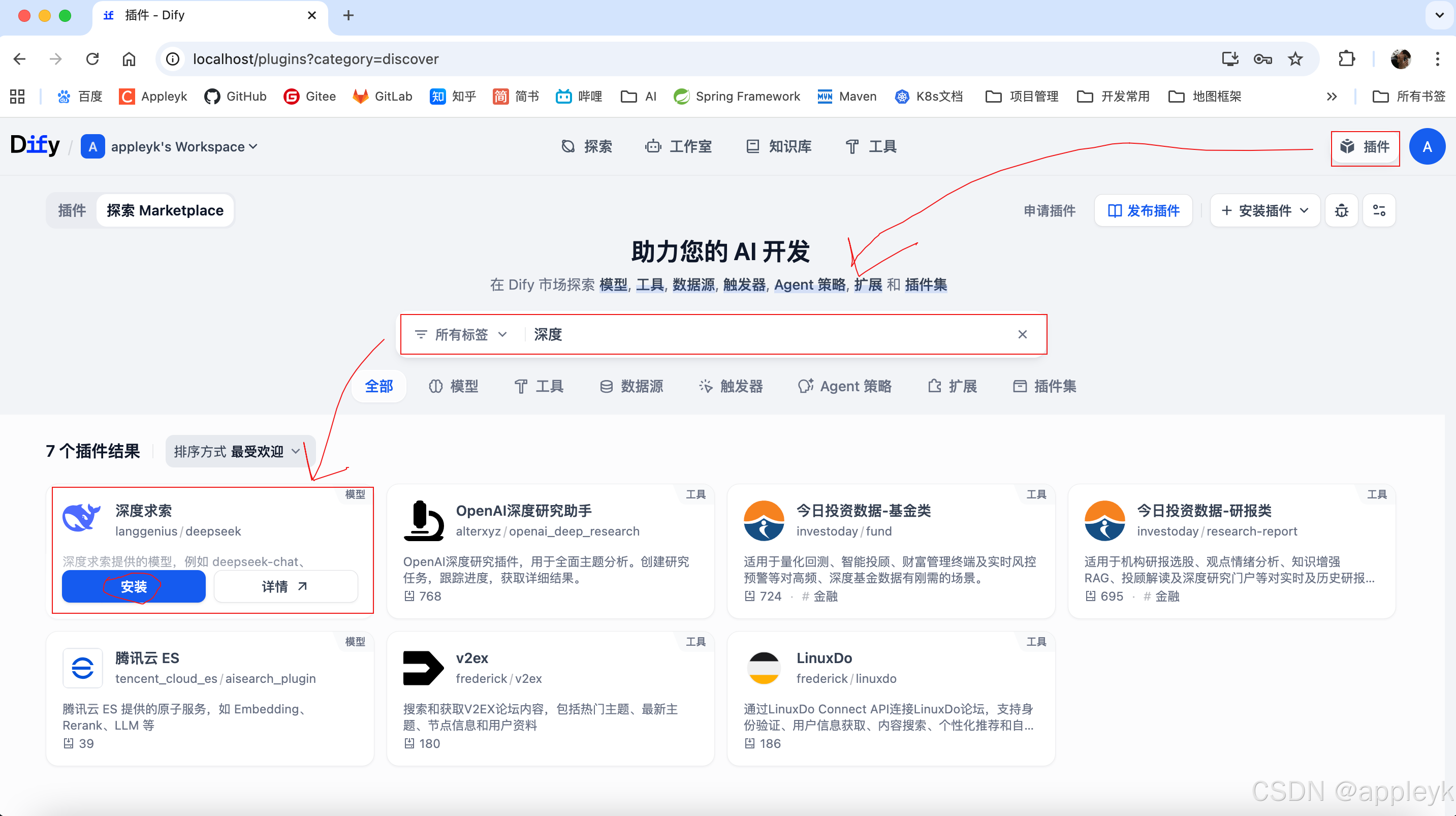Open the 排序方式 最受欢迎 sort dropdown

pos(237,451)
